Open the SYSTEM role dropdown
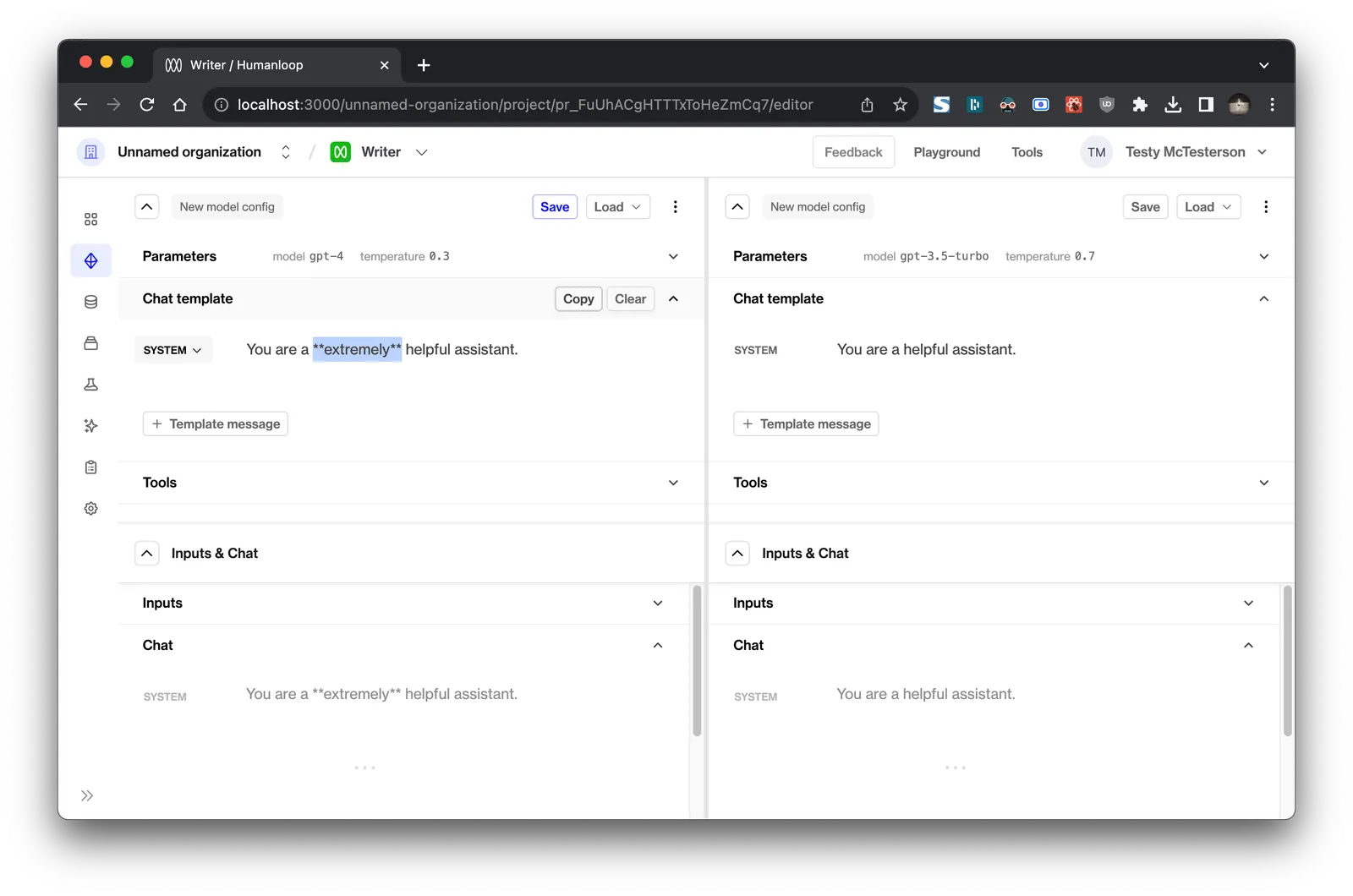Screen dimensions: 1353x896 173,350
